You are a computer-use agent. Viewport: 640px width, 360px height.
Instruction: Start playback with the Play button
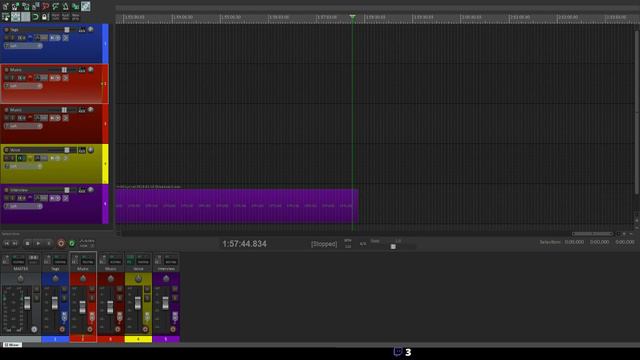(x=38, y=243)
